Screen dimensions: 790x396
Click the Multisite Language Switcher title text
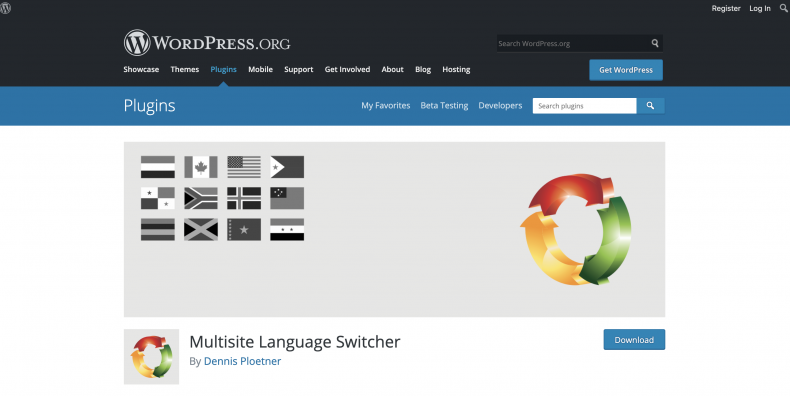[x=295, y=342]
